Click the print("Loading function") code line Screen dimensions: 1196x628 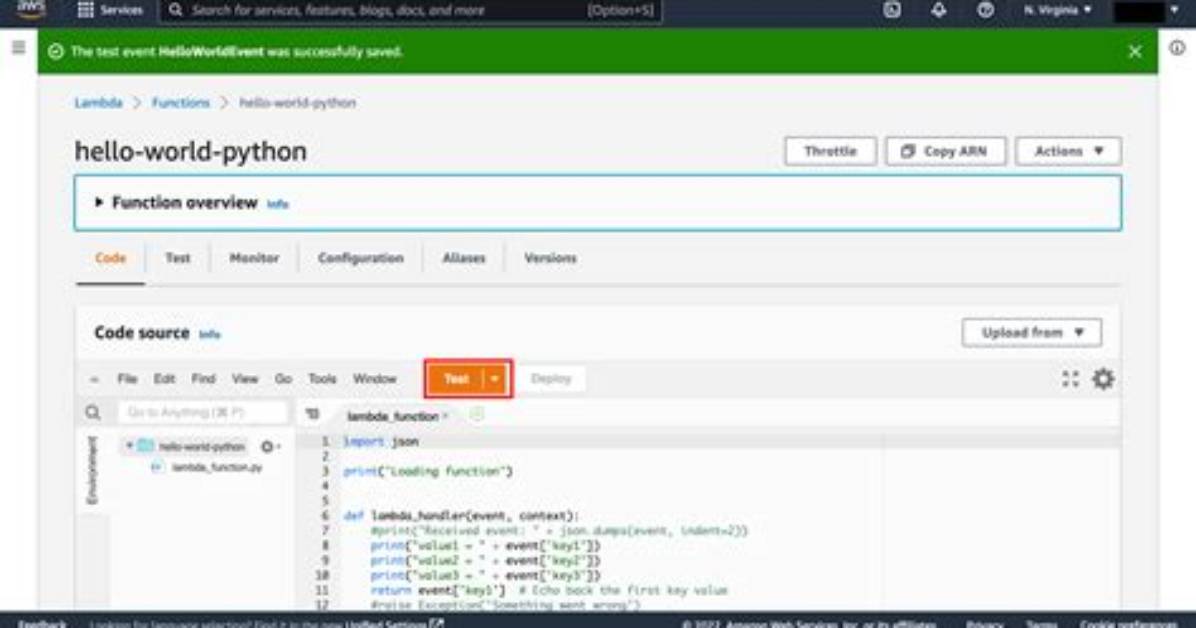(428, 471)
